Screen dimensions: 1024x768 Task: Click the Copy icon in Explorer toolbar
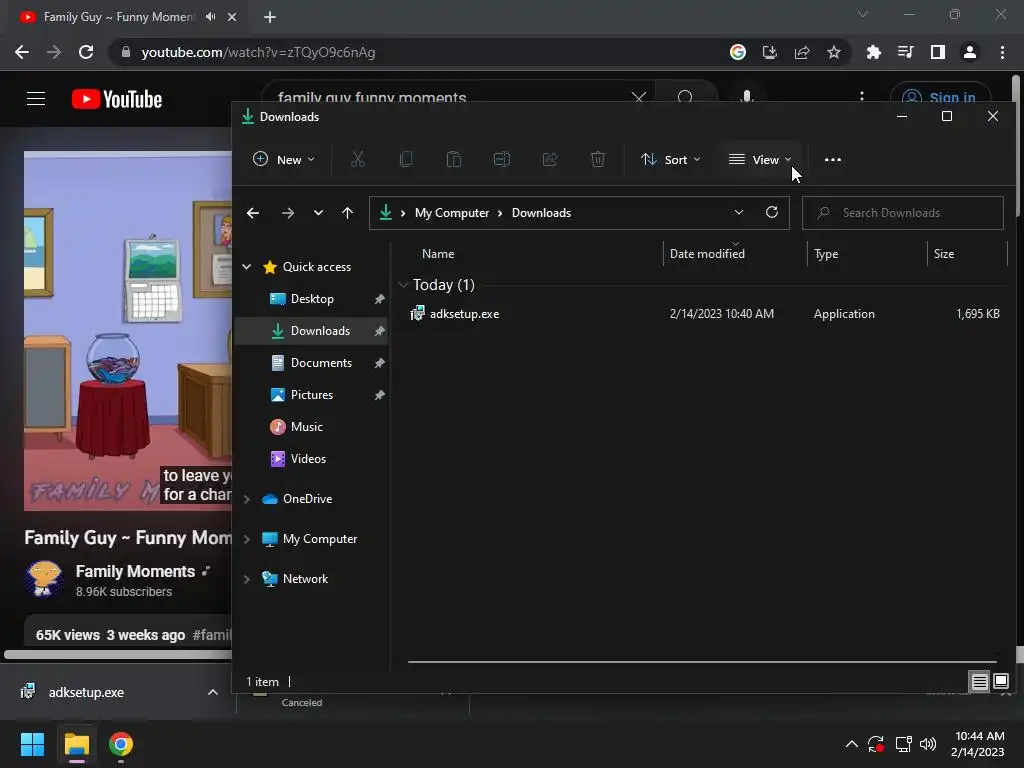[x=406, y=159]
